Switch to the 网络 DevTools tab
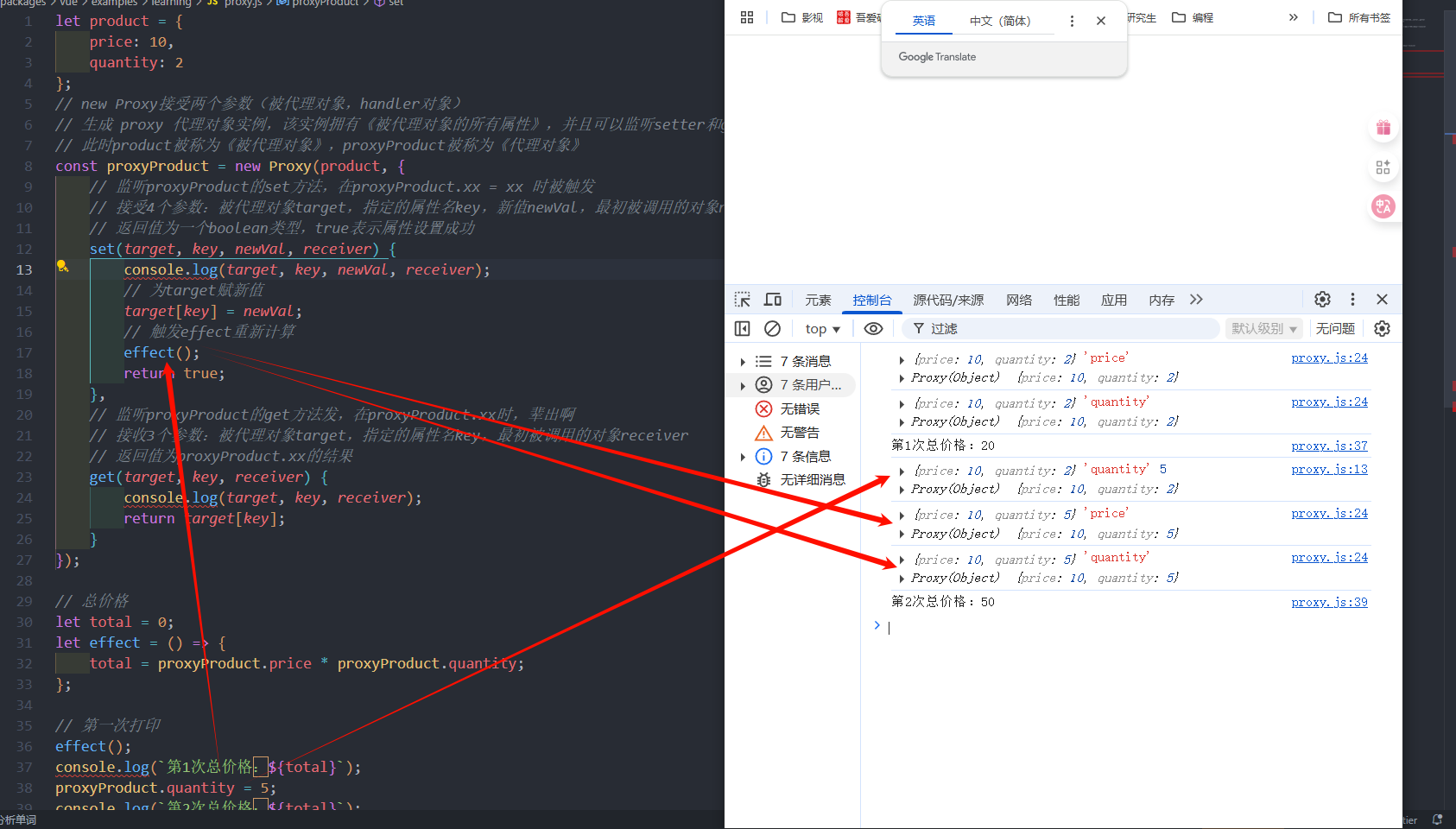The image size is (1456, 829). [1019, 300]
